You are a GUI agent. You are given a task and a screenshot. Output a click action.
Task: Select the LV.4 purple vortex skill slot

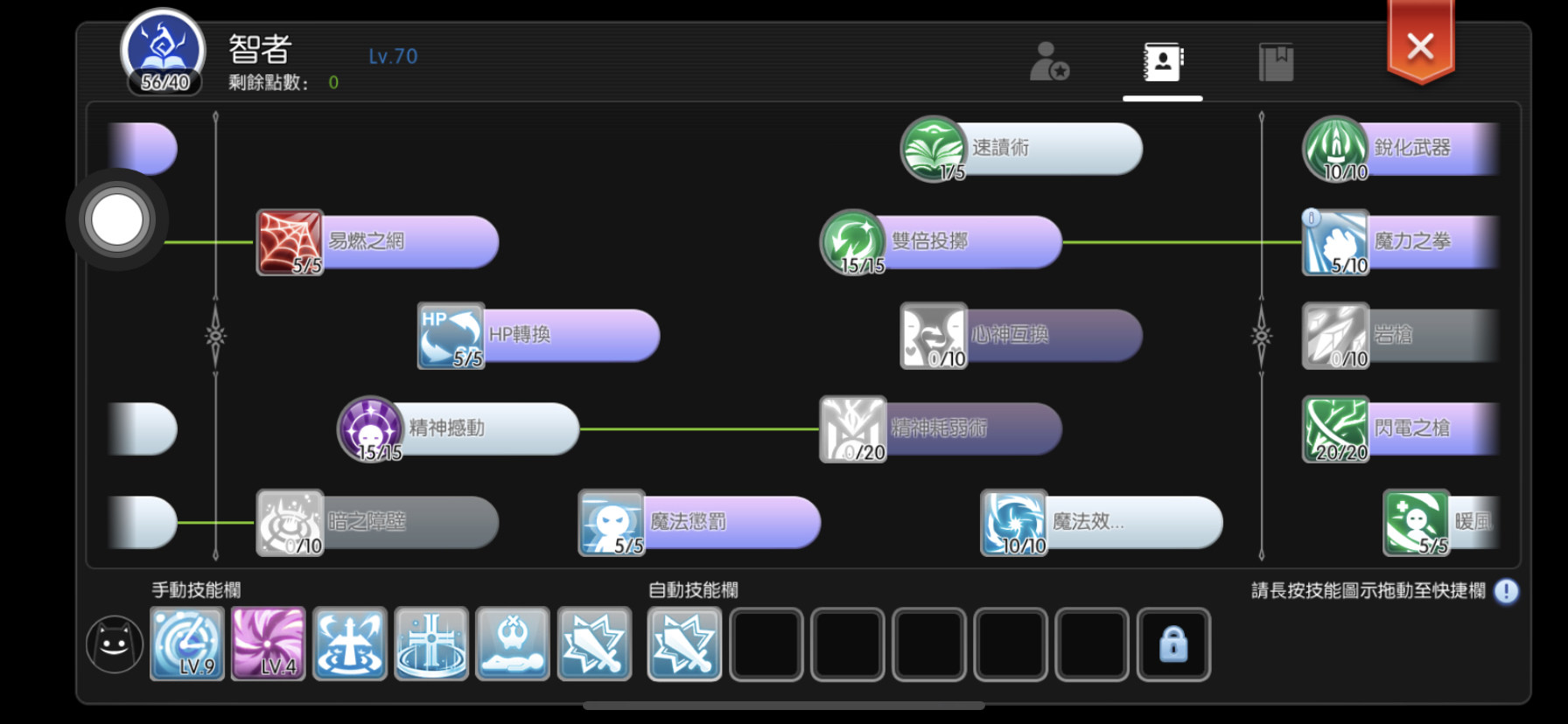(x=268, y=644)
